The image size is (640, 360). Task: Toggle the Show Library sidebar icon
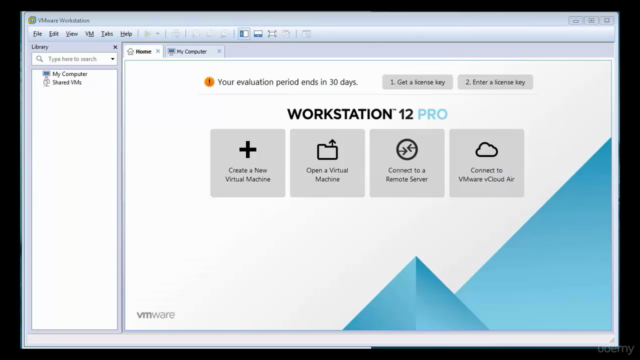coord(244,34)
